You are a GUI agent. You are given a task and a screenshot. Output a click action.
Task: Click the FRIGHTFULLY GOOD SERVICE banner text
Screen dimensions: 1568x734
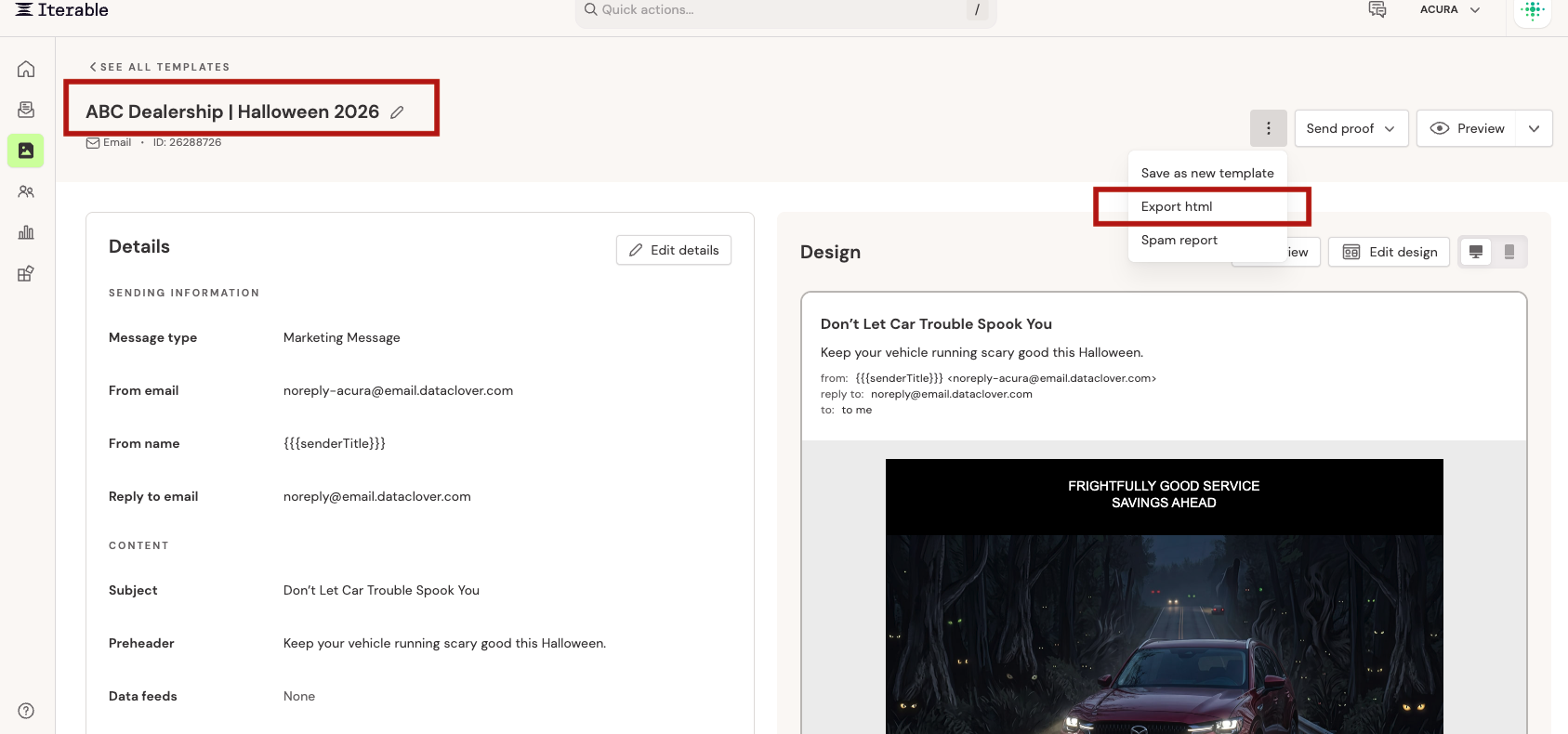1164,494
